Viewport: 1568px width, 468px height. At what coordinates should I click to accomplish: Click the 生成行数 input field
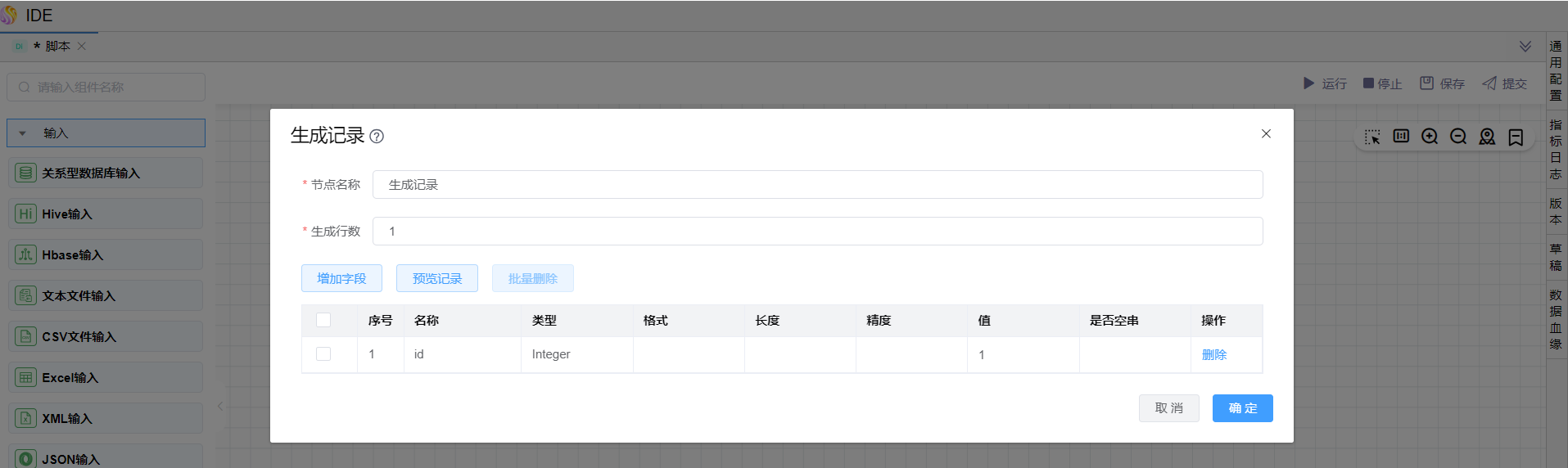point(817,231)
